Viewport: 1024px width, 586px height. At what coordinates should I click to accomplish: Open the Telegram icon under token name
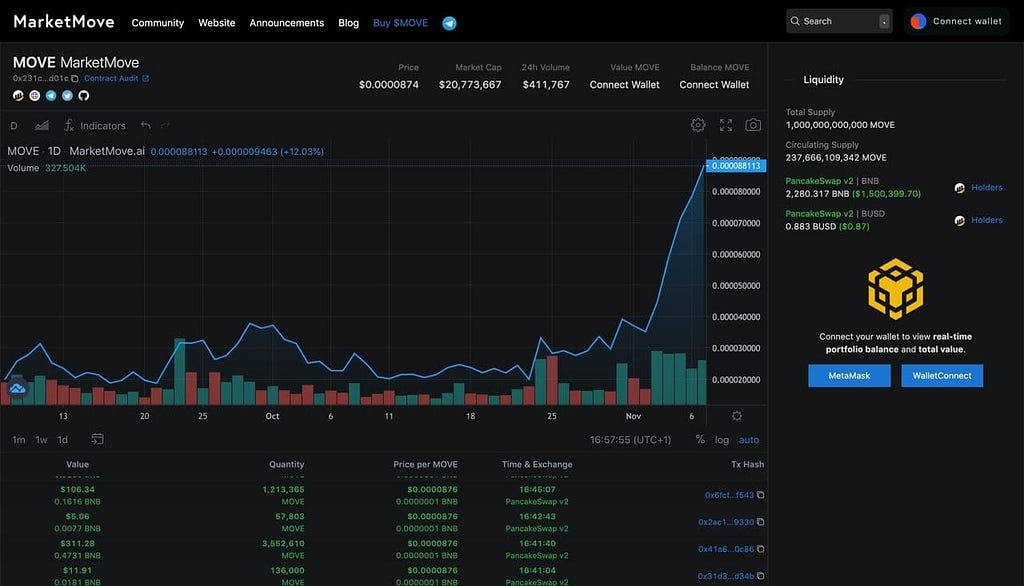pos(51,95)
